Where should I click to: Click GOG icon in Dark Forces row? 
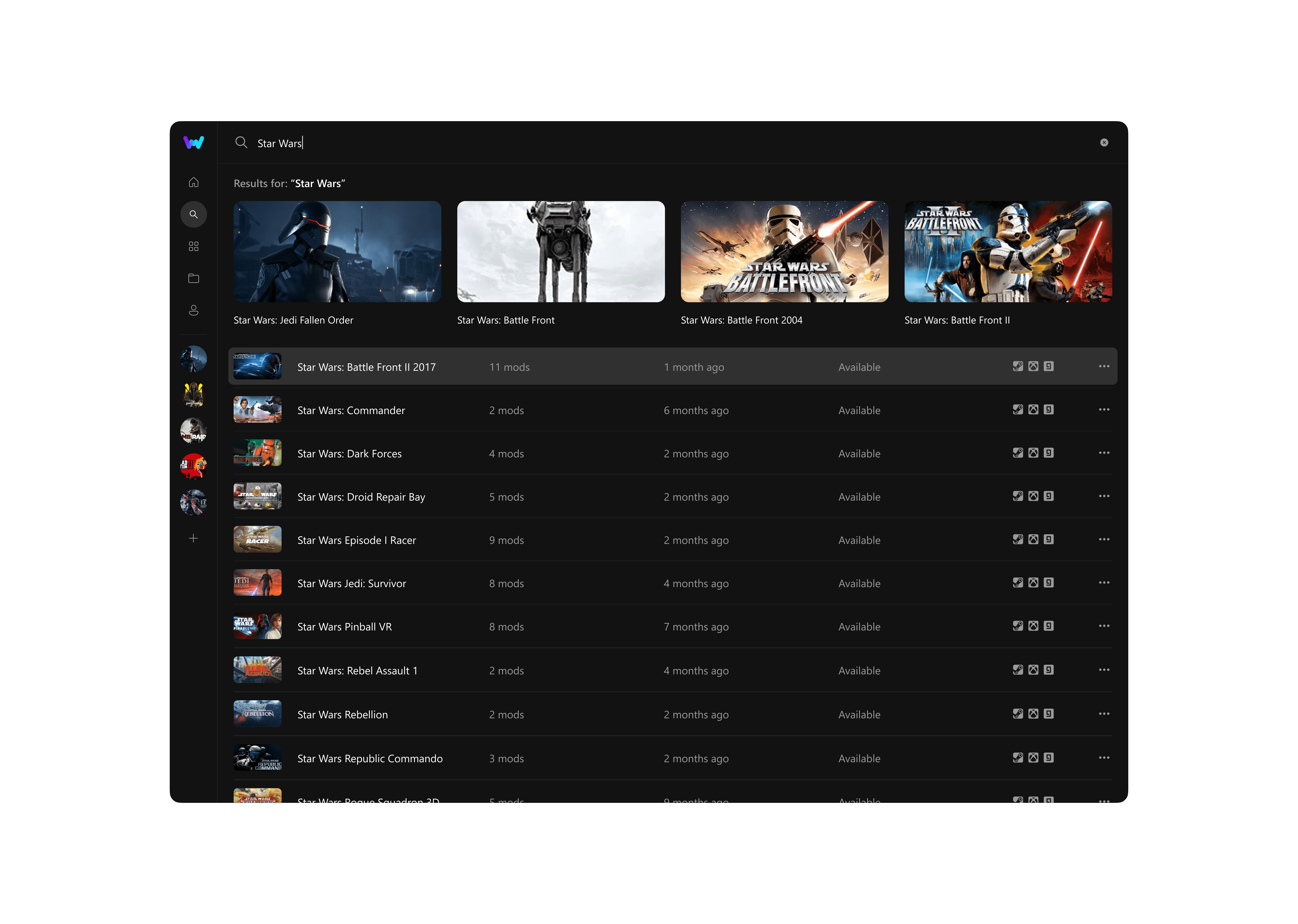click(x=1049, y=453)
